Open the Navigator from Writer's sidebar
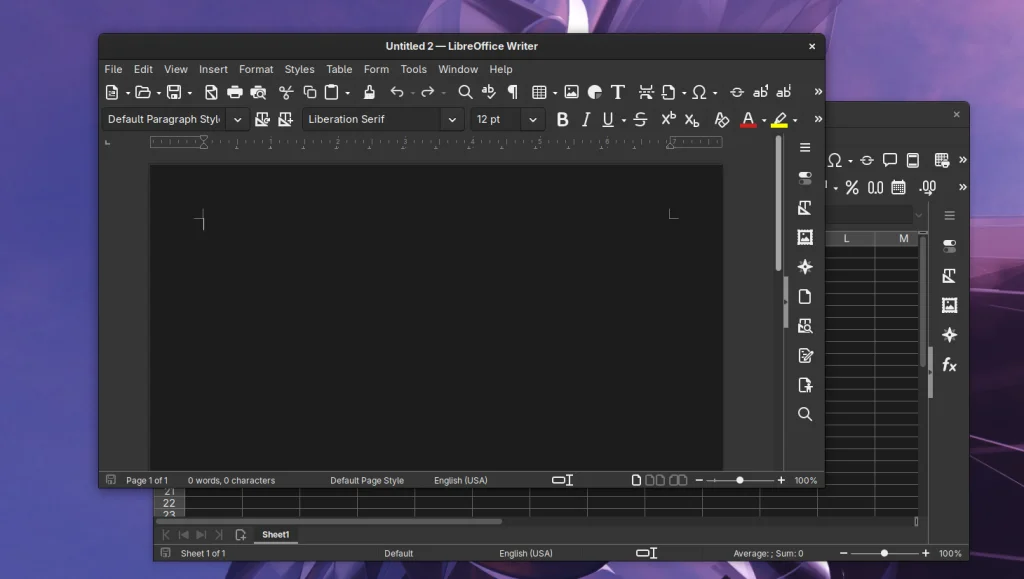The image size is (1024, 579). (x=805, y=326)
